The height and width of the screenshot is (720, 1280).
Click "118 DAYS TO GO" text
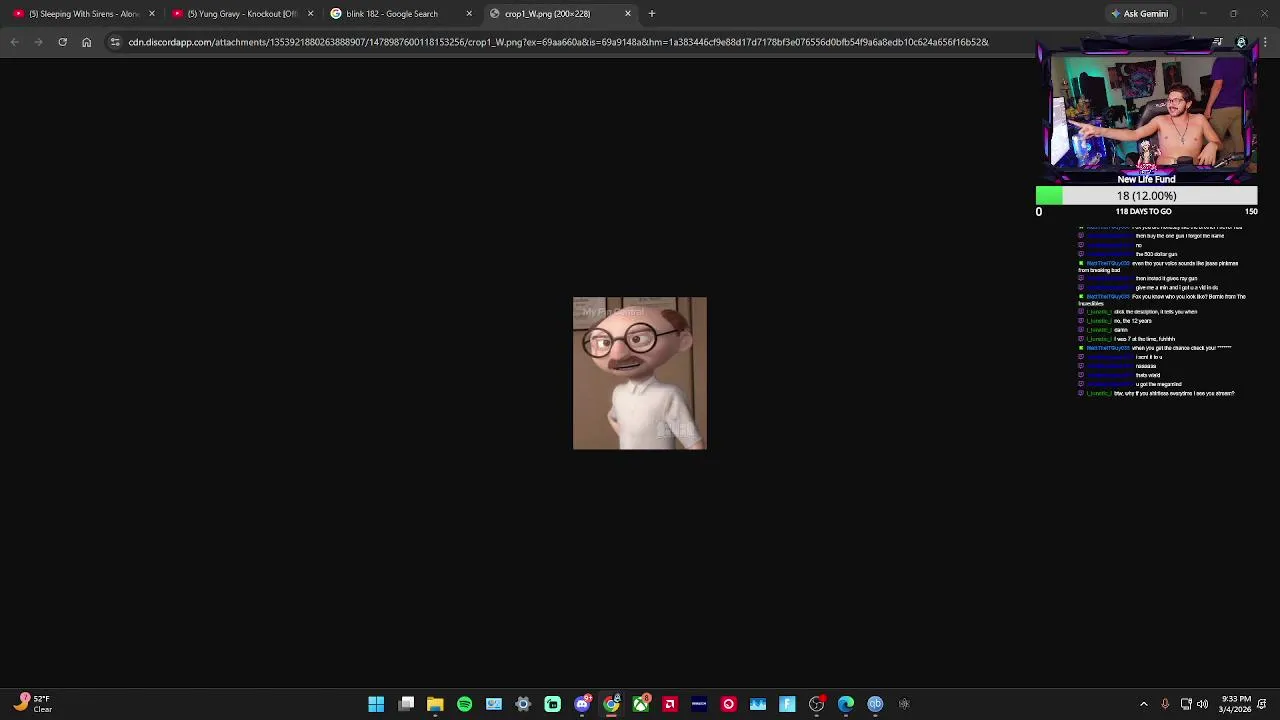(1144, 212)
